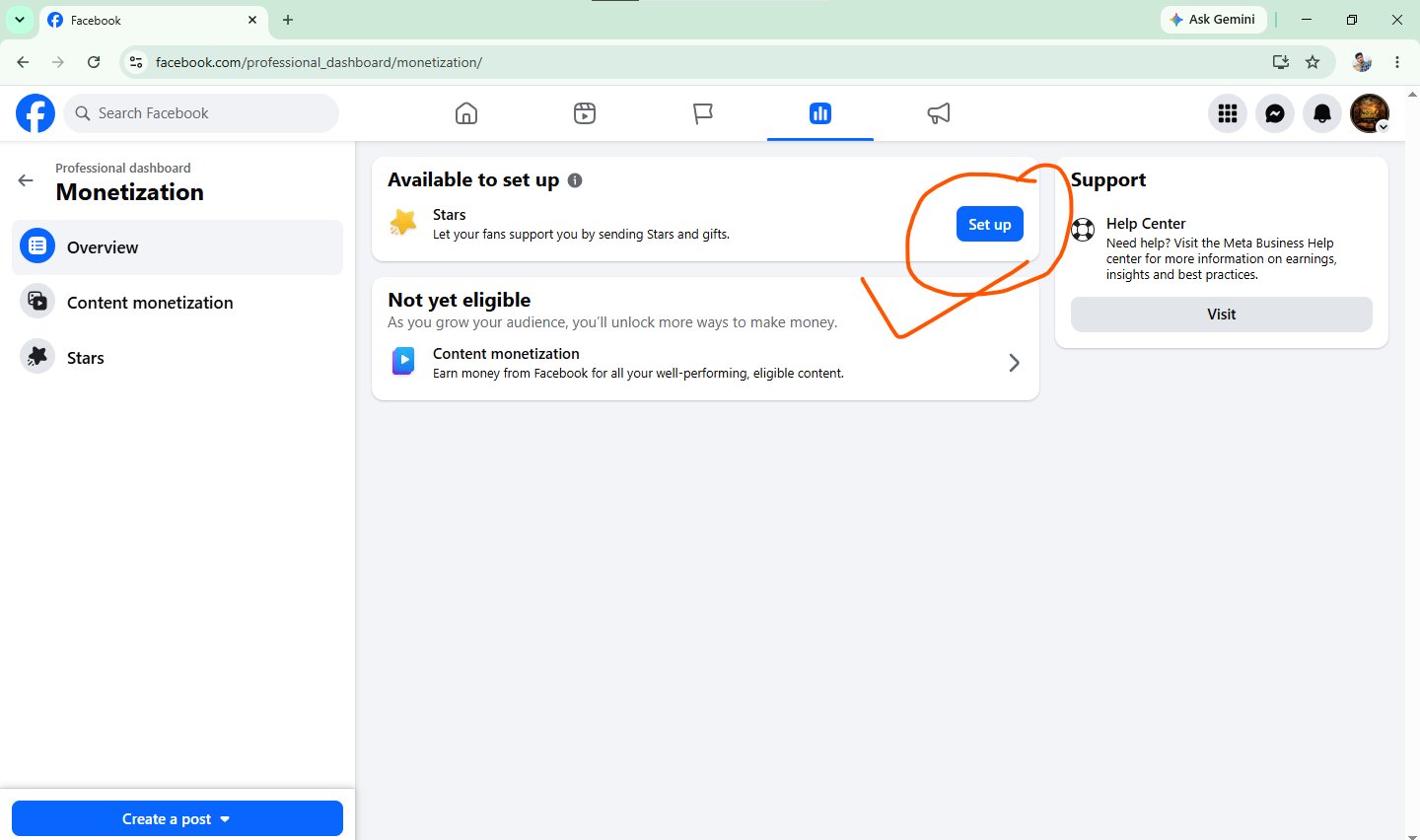
Task: Bookmark this page with the star icon
Action: coord(1313,62)
